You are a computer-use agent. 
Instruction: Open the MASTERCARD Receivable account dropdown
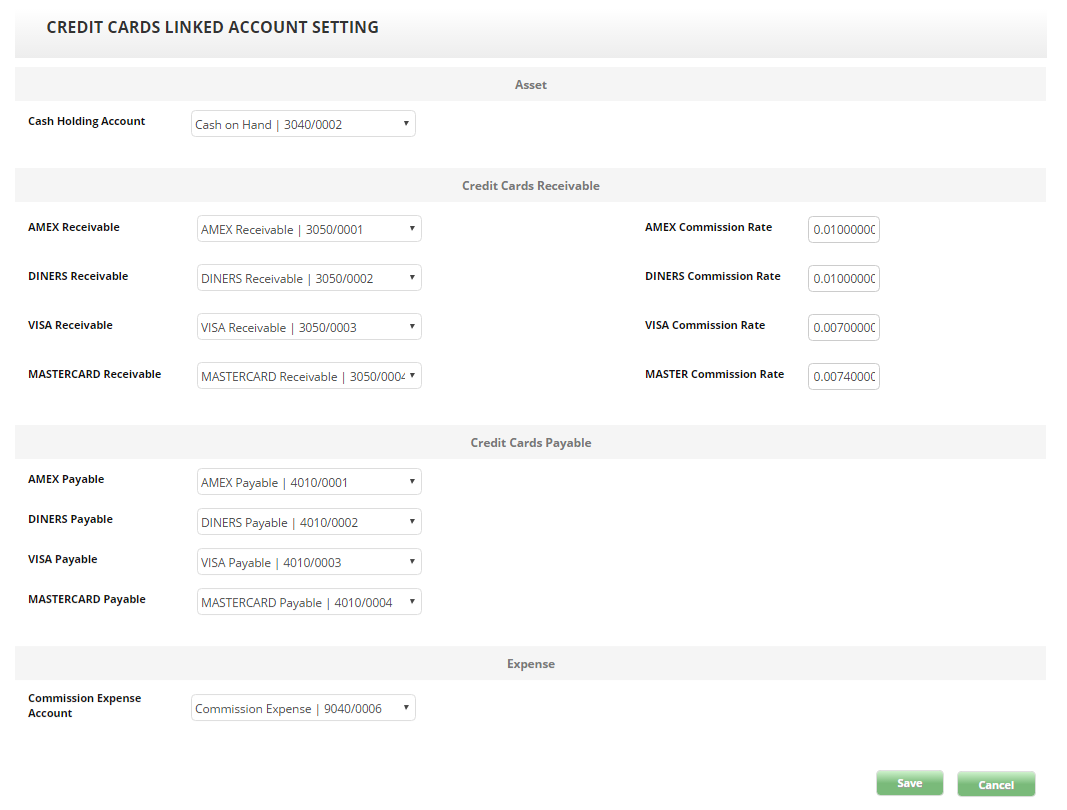pos(309,376)
